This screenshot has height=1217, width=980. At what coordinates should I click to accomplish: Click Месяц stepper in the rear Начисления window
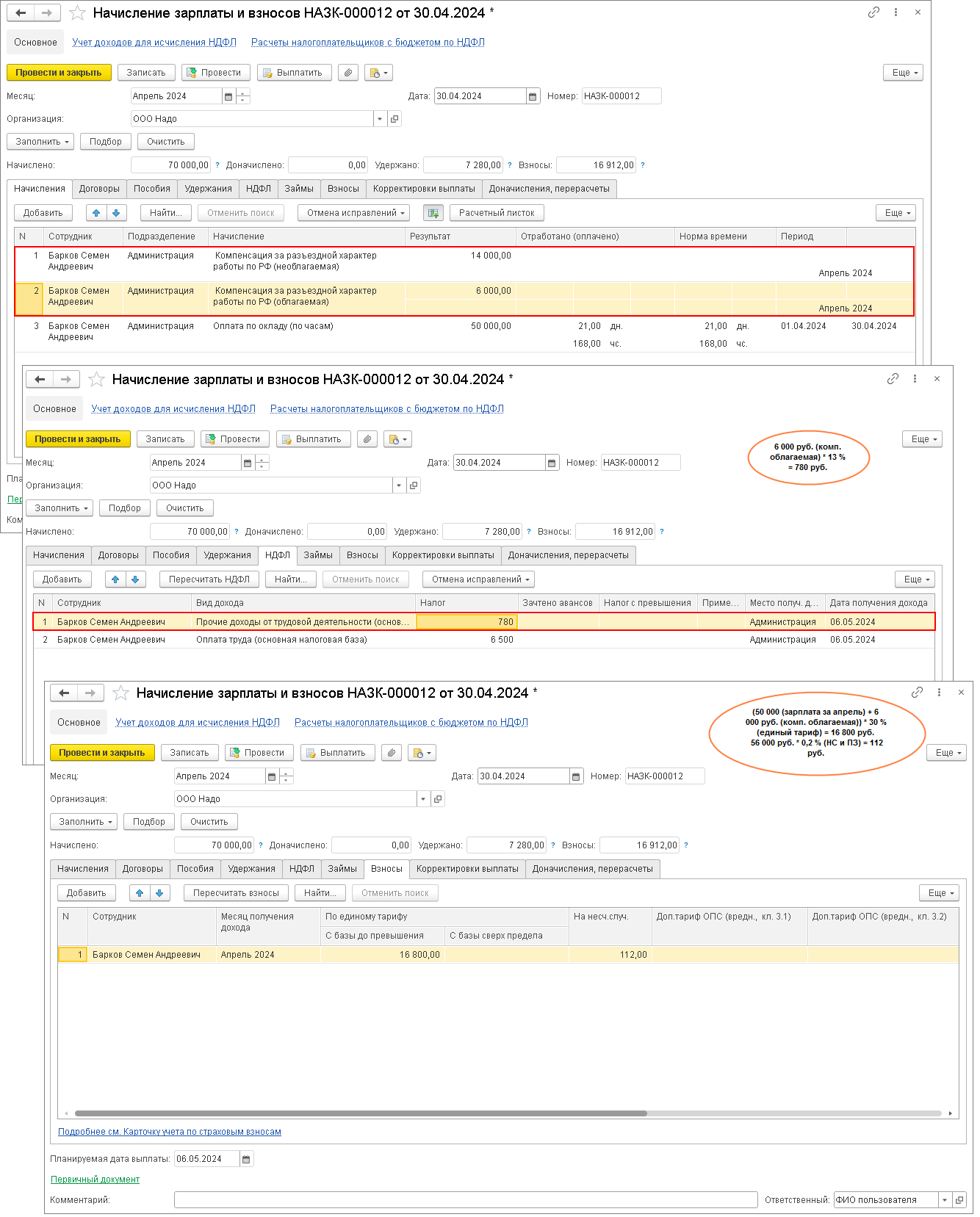pyautogui.click(x=243, y=96)
